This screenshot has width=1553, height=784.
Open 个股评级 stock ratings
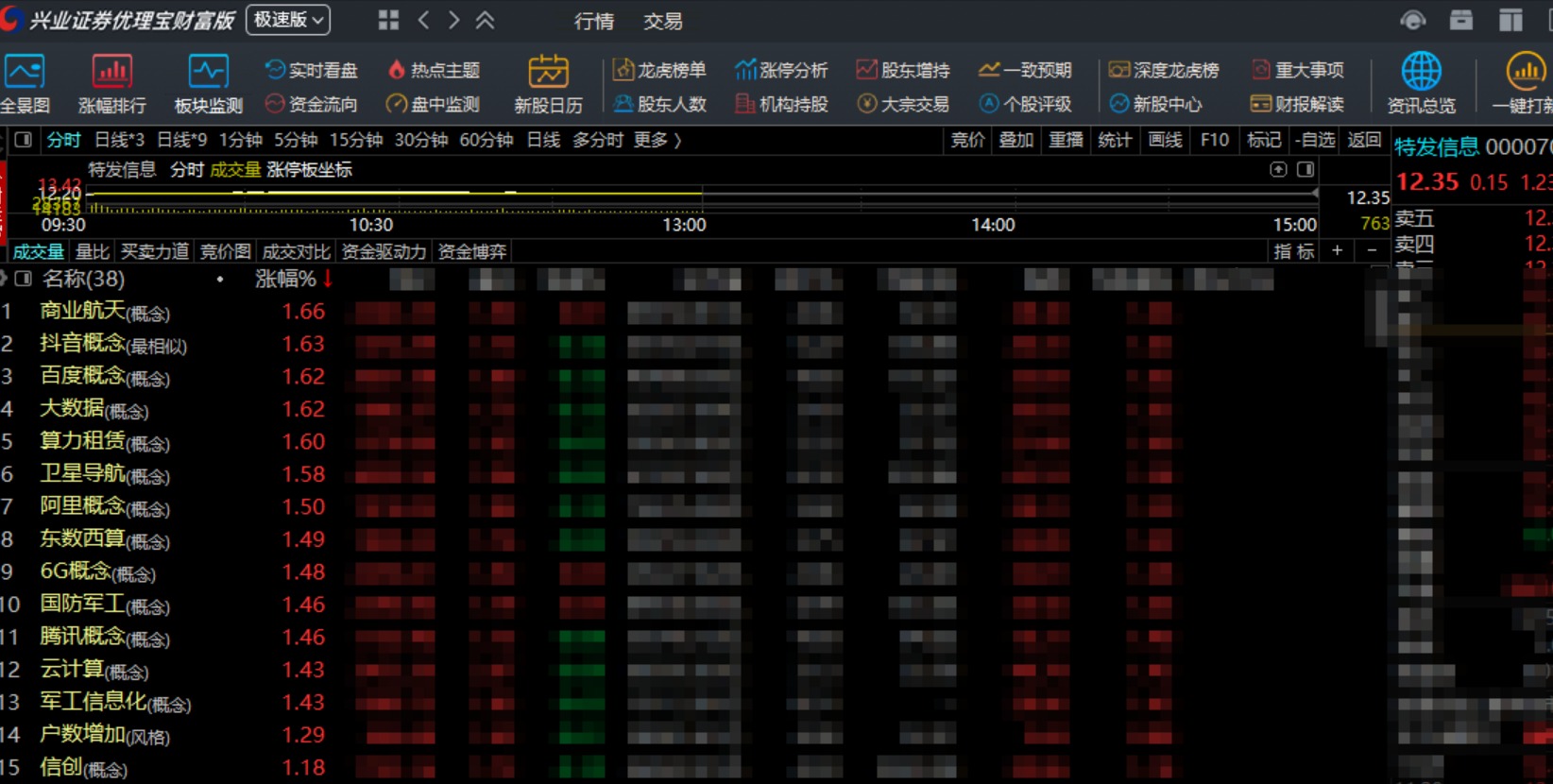[x=1025, y=104]
